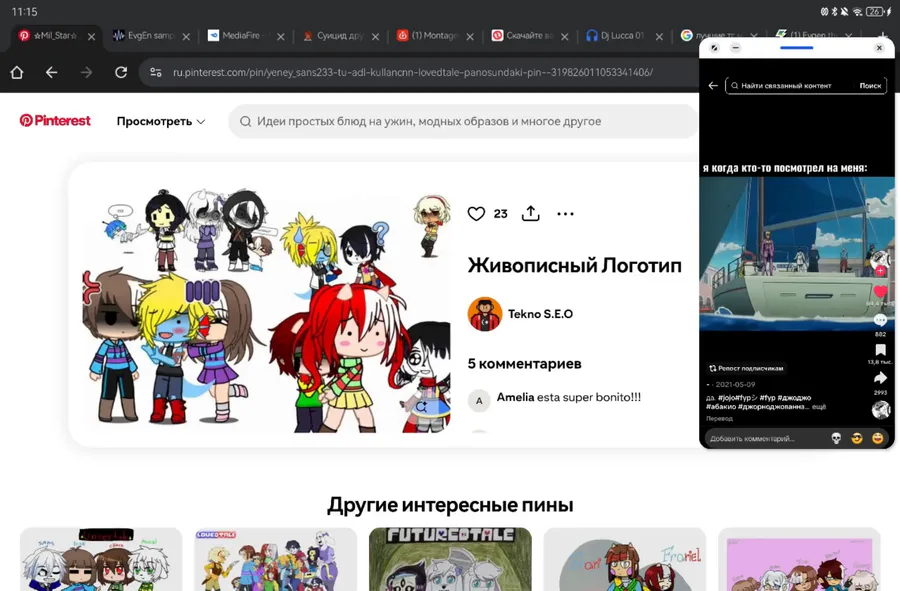Open the FUTURECOTALE pin thumbnail
900x591 pixels.
tap(450, 559)
